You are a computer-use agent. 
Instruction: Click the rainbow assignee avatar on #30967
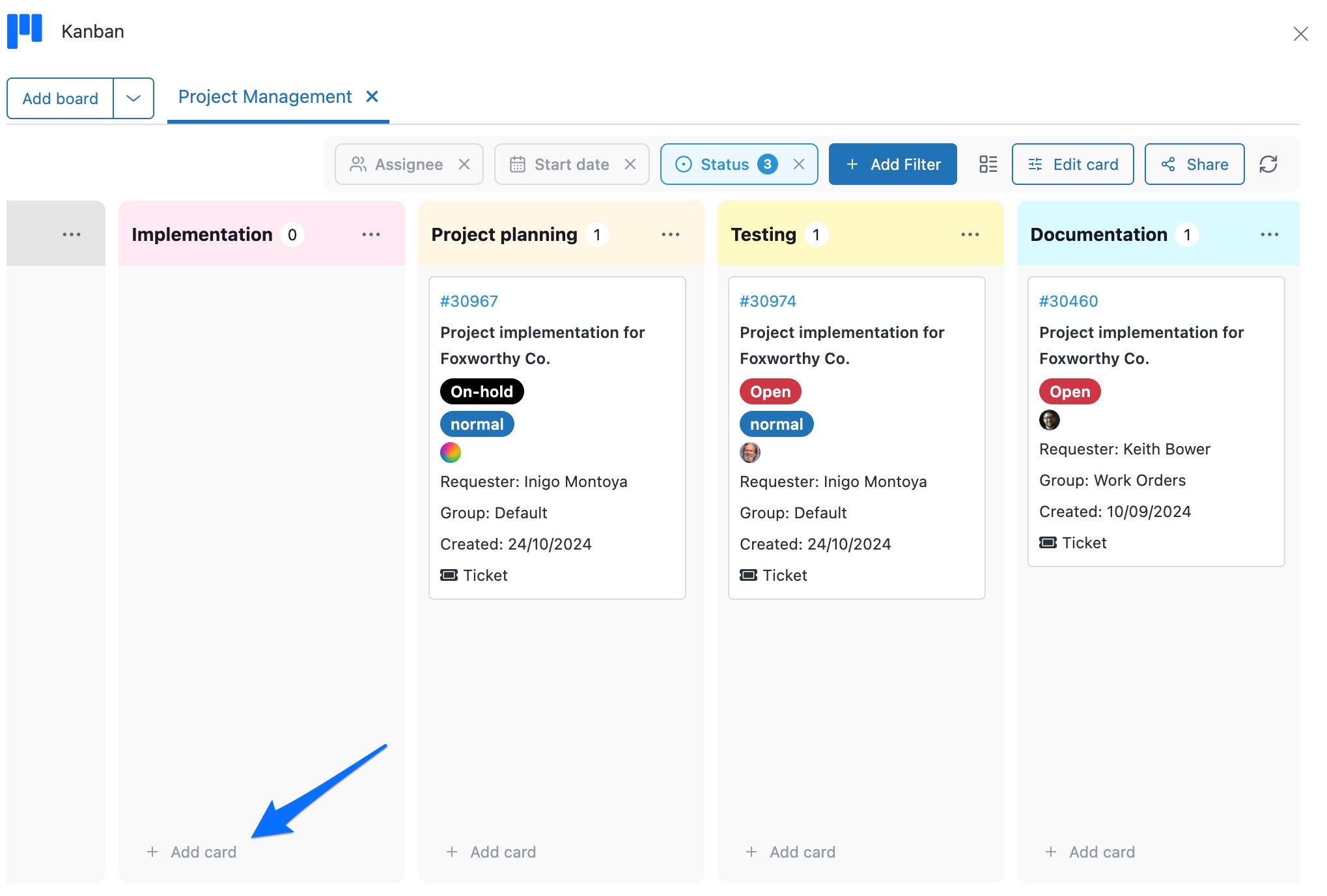[451, 453]
